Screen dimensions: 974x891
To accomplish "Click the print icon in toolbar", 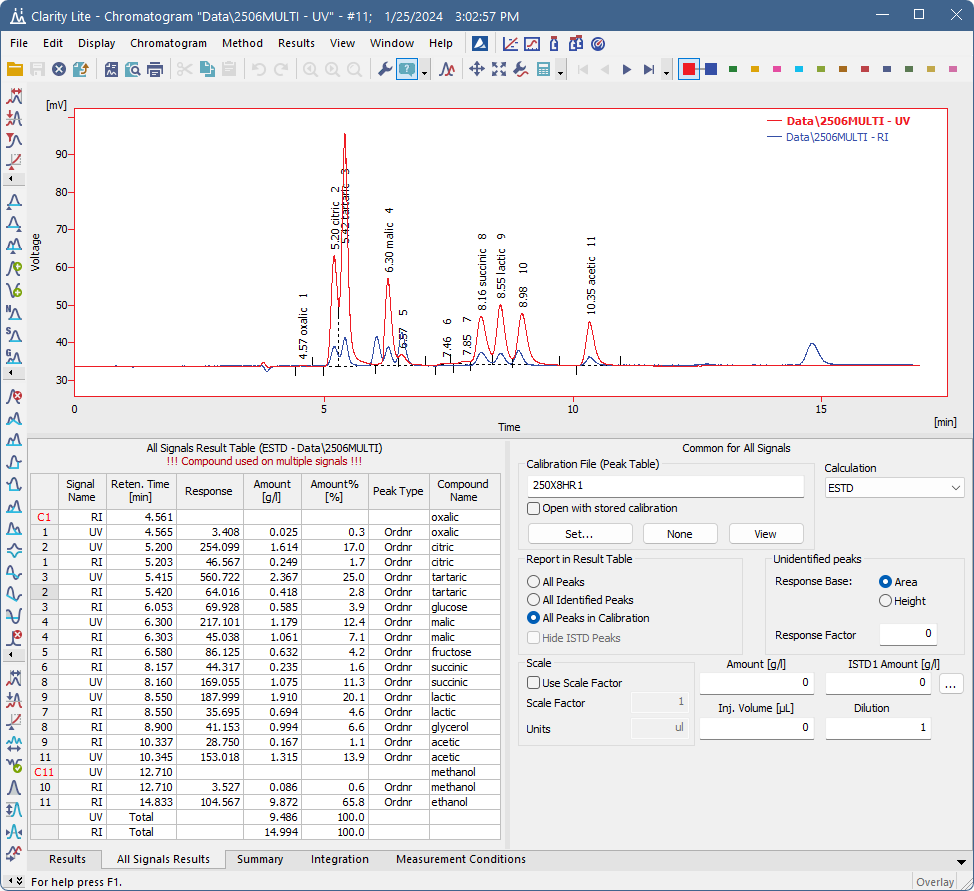I will click(155, 69).
